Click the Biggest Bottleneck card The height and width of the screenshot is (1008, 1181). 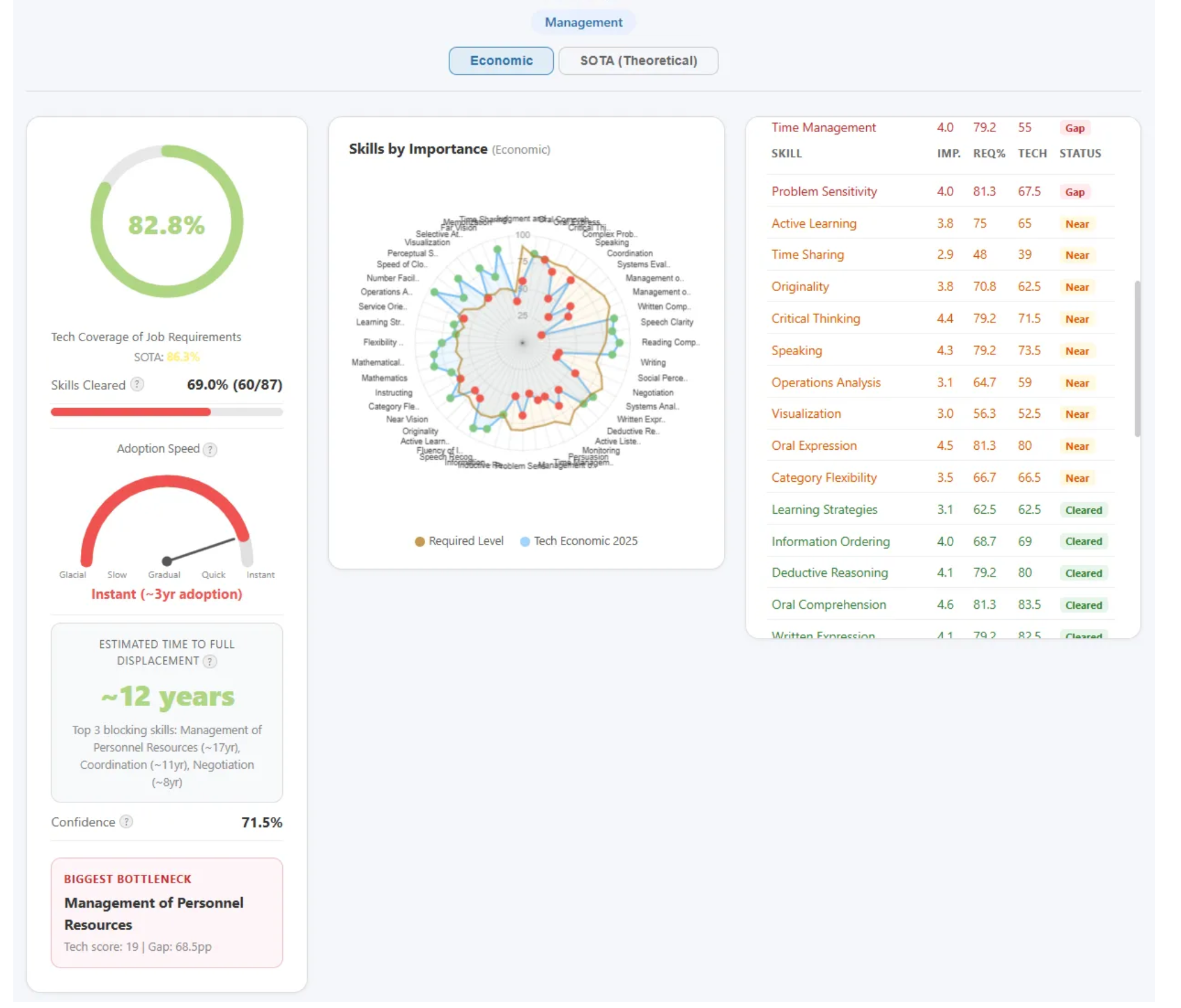point(166,913)
